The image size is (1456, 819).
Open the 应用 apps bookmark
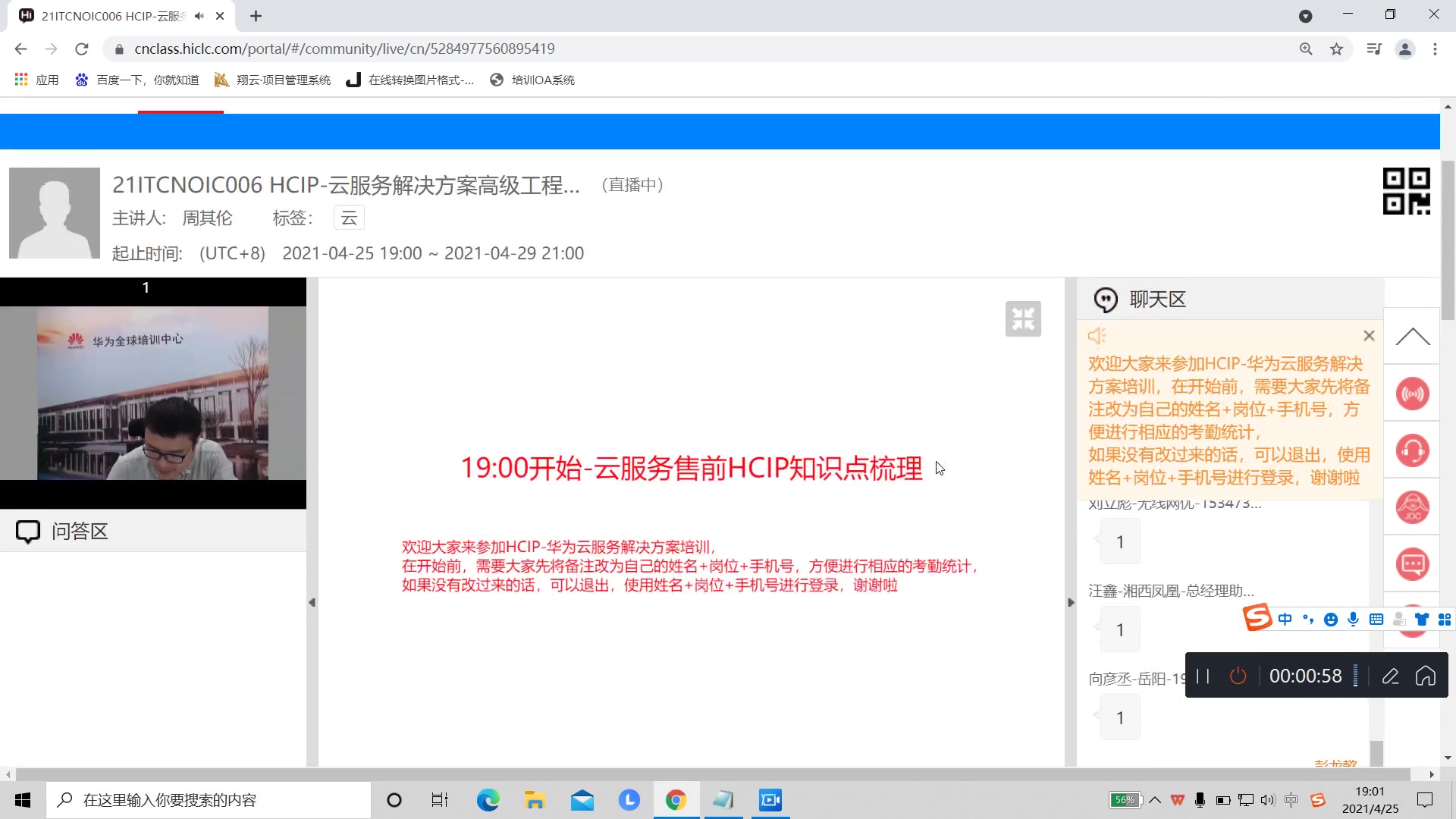(36, 80)
